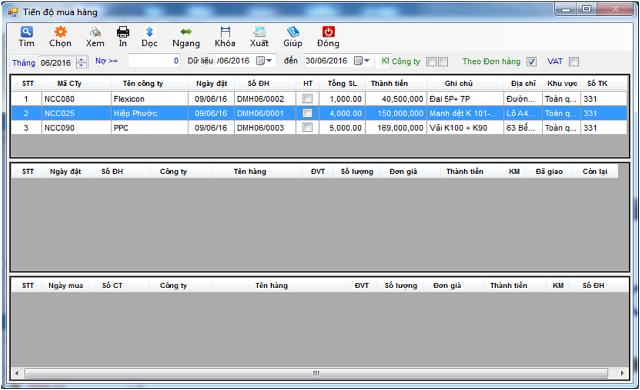The height and width of the screenshot is (390, 640).
Task: Select cell Flexicon
Action: tap(150, 99)
